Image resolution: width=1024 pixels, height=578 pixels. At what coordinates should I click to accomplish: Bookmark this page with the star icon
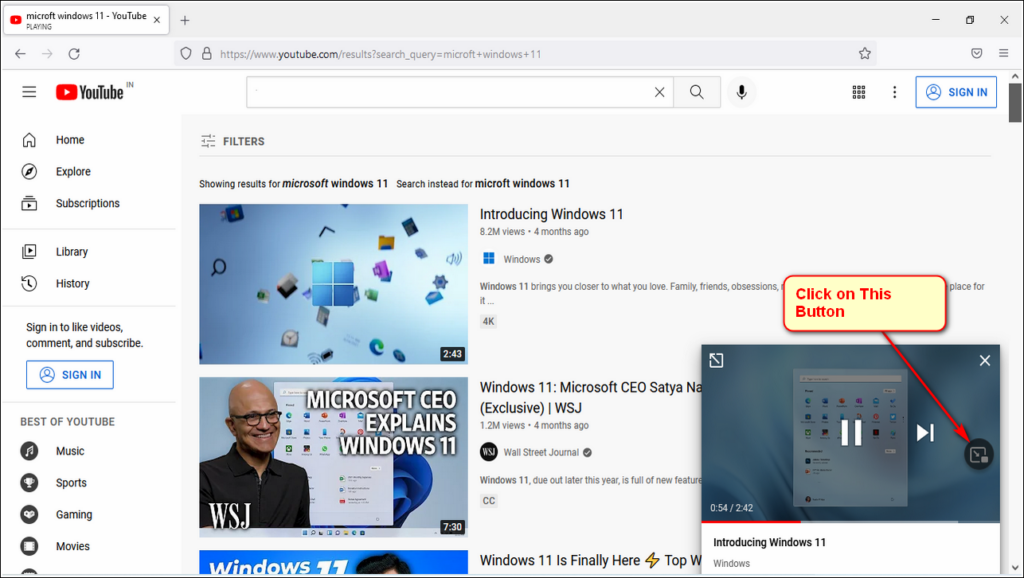coord(865,54)
